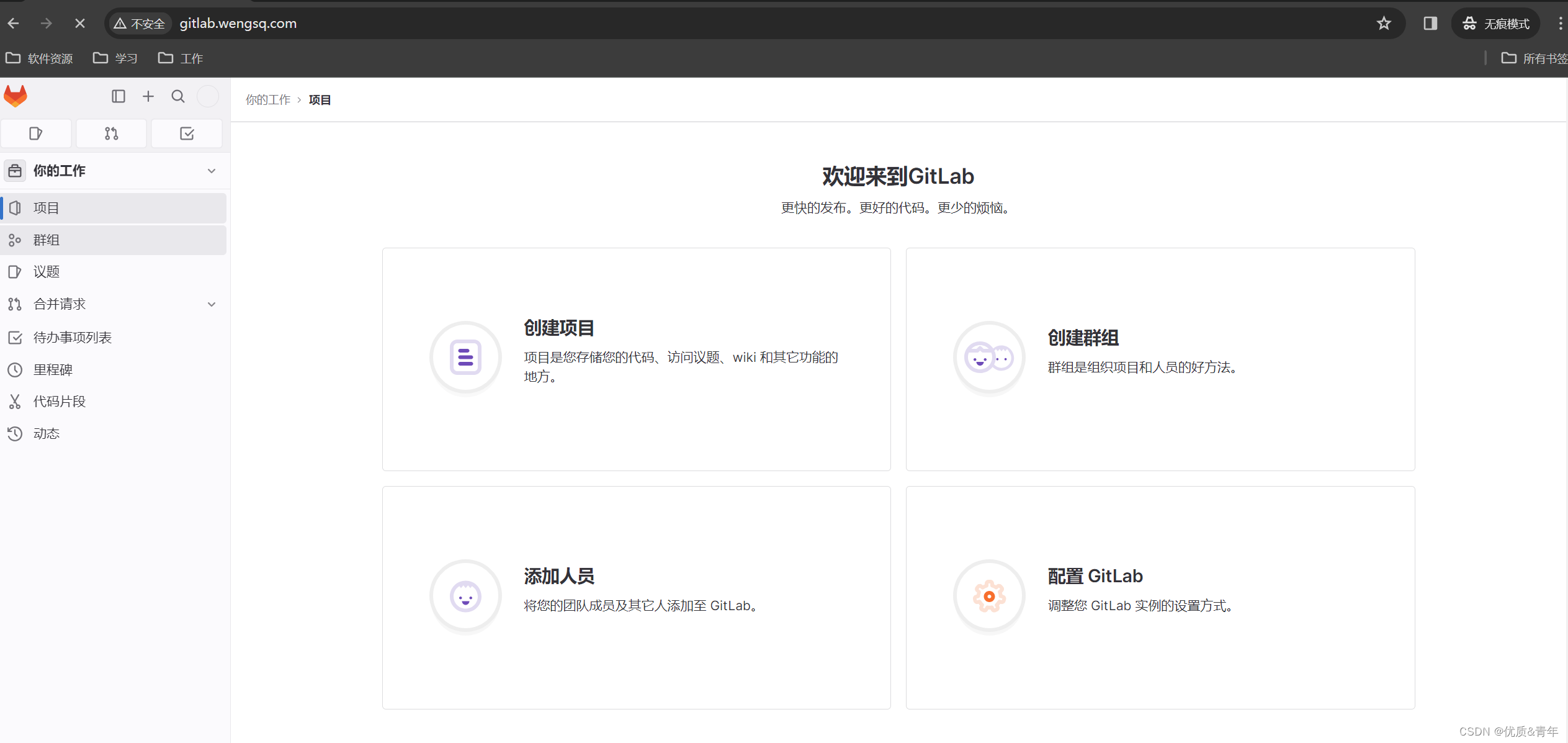The image size is (1568, 743).
Task: Click the 欢迎来到GitLab heading
Action: (898, 176)
